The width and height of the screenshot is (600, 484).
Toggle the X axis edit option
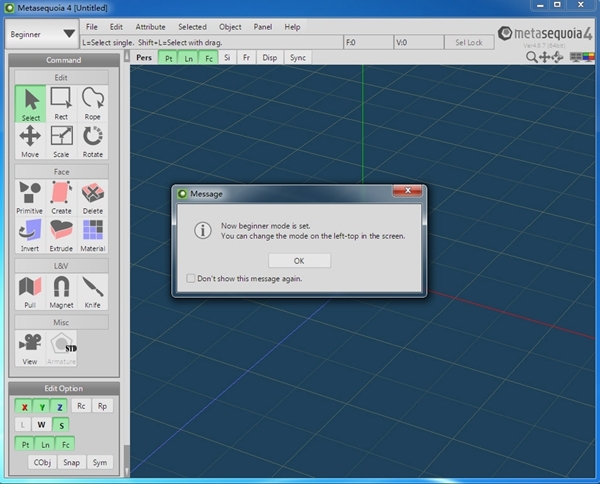pyautogui.click(x=23, y=406)
